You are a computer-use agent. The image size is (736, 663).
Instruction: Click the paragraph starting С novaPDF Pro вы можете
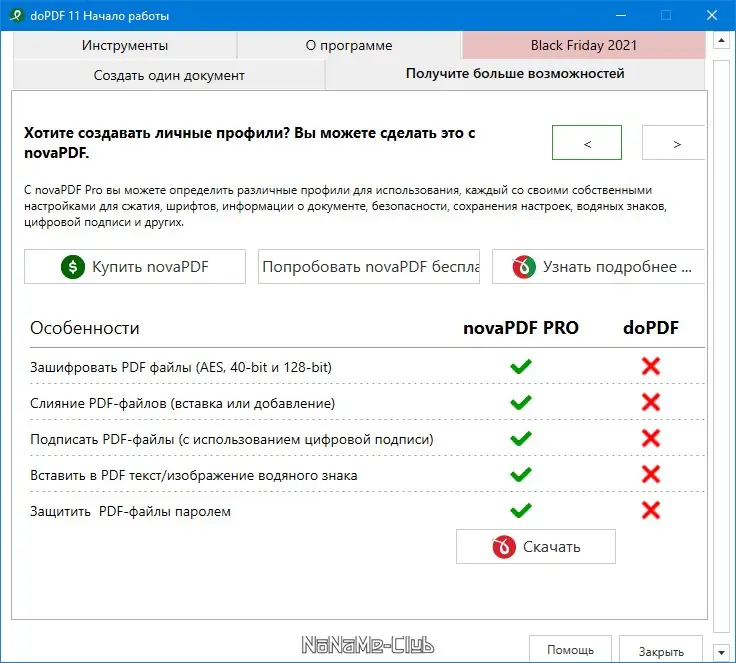tap(345, 206)
